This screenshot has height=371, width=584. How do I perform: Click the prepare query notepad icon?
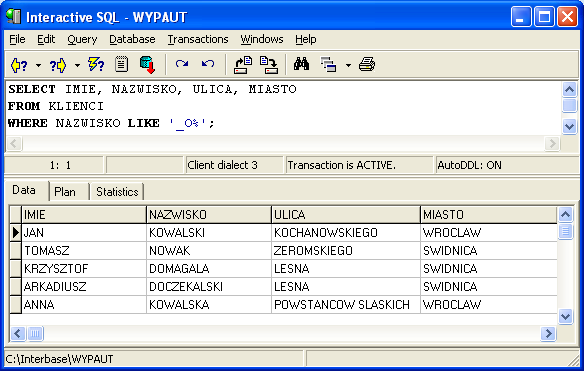point(121,64)
